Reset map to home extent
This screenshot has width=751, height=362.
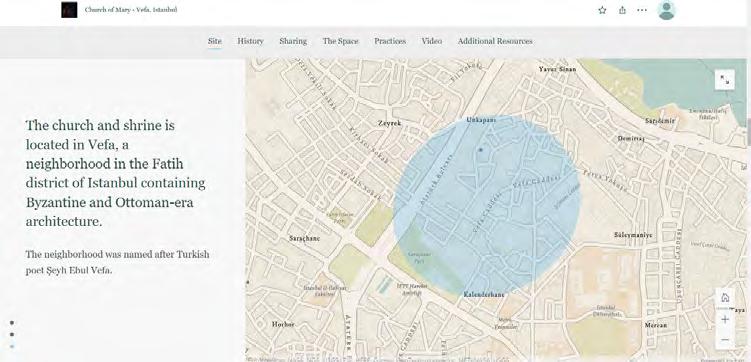click(725, 298)
